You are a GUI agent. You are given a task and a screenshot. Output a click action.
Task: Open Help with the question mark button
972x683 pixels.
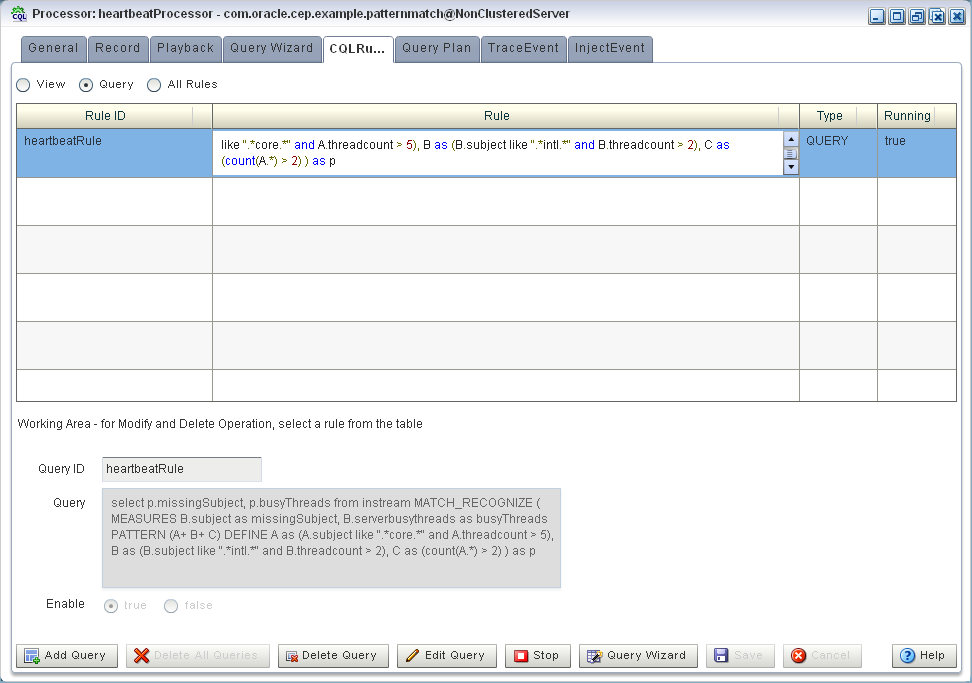(924, 656)
